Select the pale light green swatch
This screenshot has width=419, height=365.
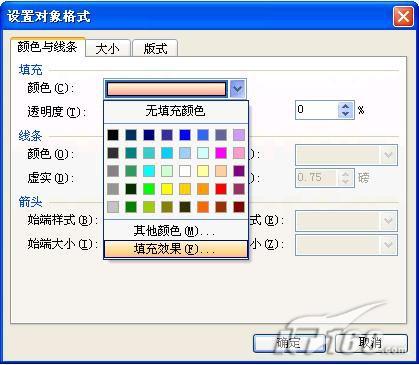tap(167, 171)
